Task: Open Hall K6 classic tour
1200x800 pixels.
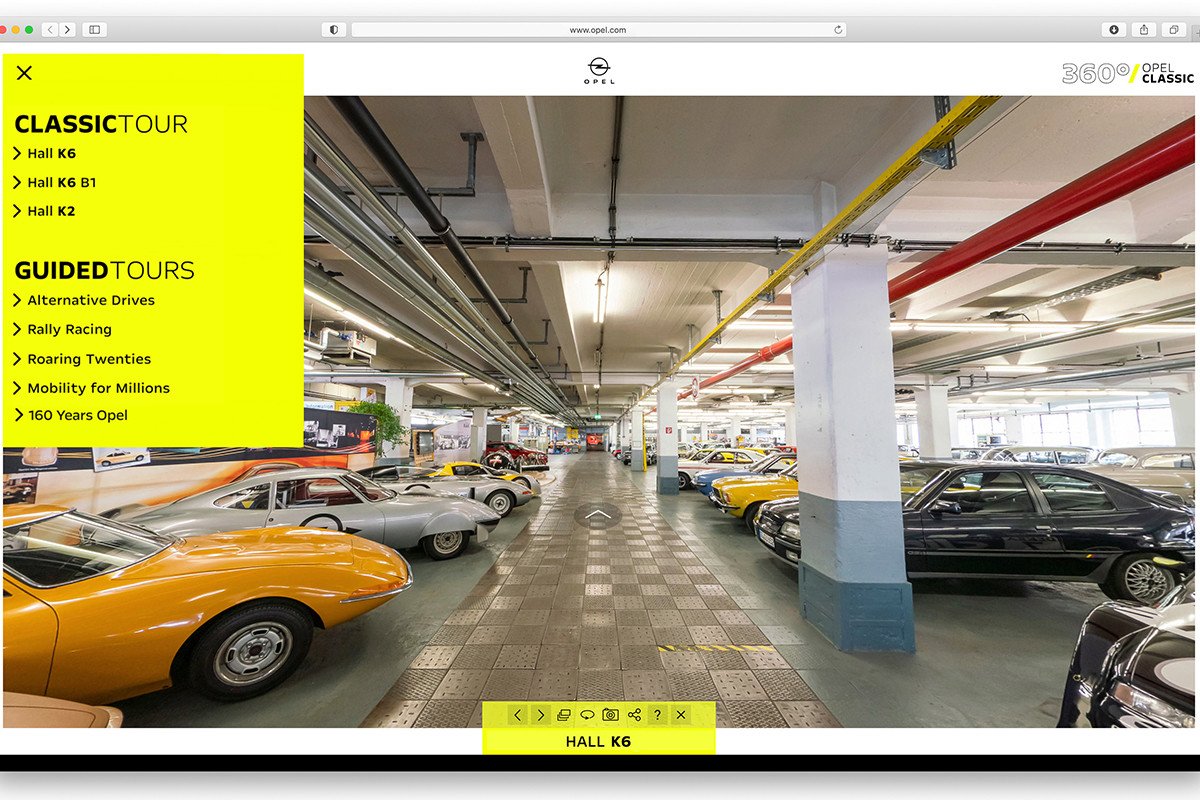Action: click(x=45, y=153)
